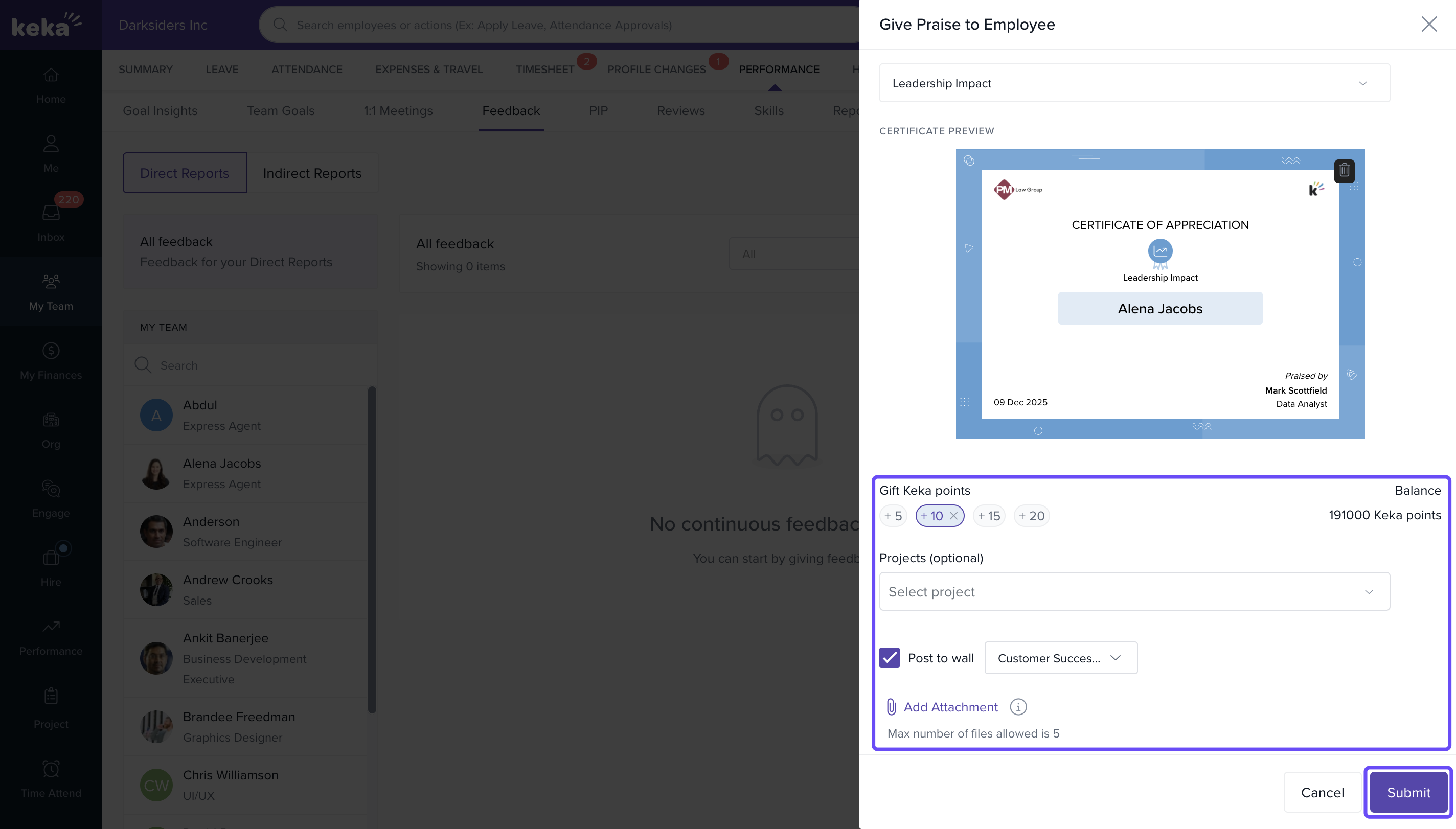Click the Cancel button
Screen dimensions: 1456x829
(x=1322, y=792)
